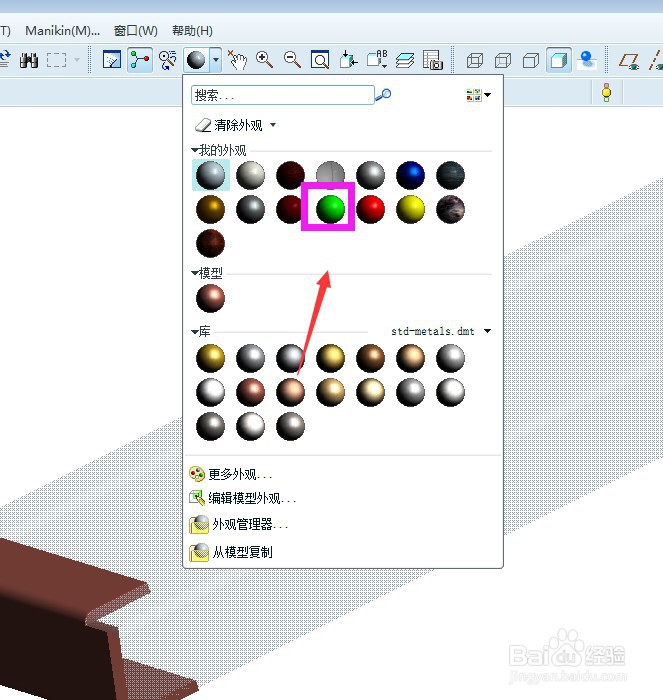This screenshot has height=700, width=663.
Task: Pick the copper sphere under 模型
Action: click(210, 298)
